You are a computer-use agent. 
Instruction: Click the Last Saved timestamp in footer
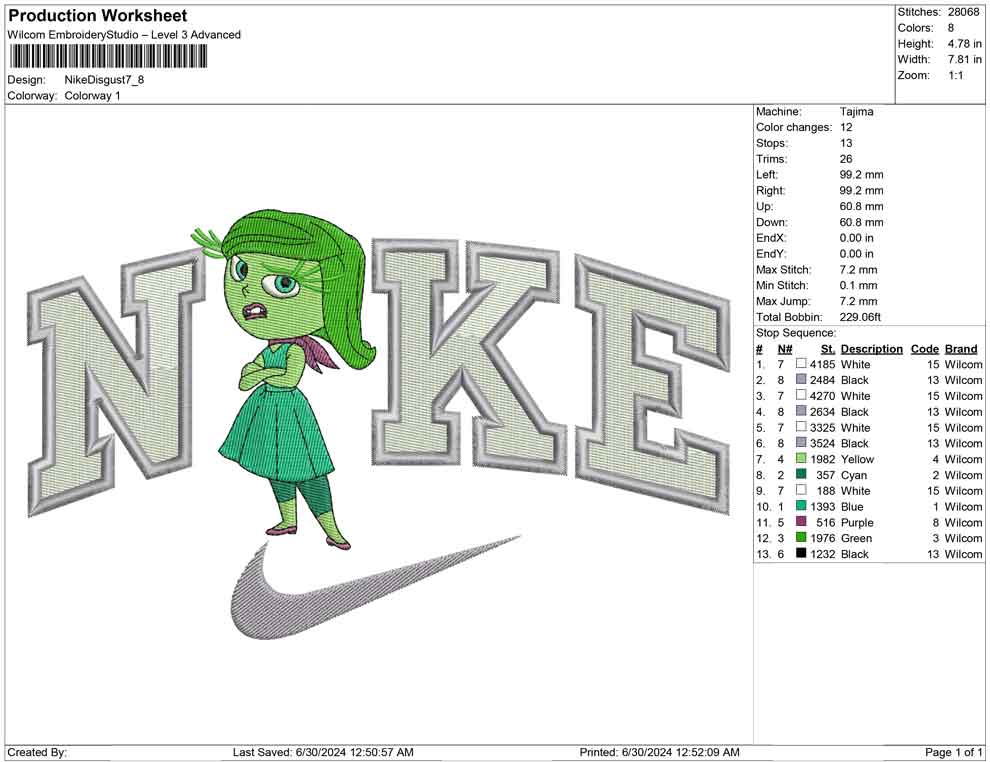(323, 752)
